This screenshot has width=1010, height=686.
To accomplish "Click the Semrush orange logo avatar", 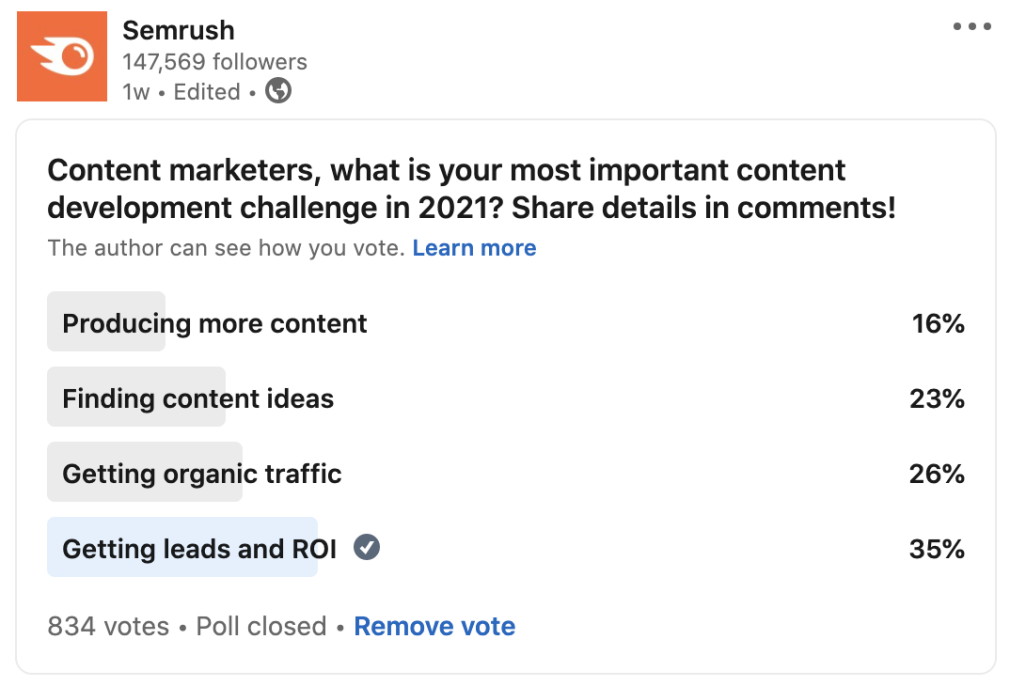I will pos(62,56).
